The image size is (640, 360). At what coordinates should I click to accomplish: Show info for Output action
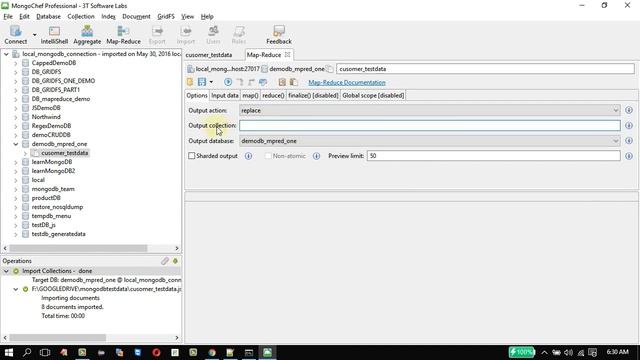pyautogui.click(x=629, y=110)
